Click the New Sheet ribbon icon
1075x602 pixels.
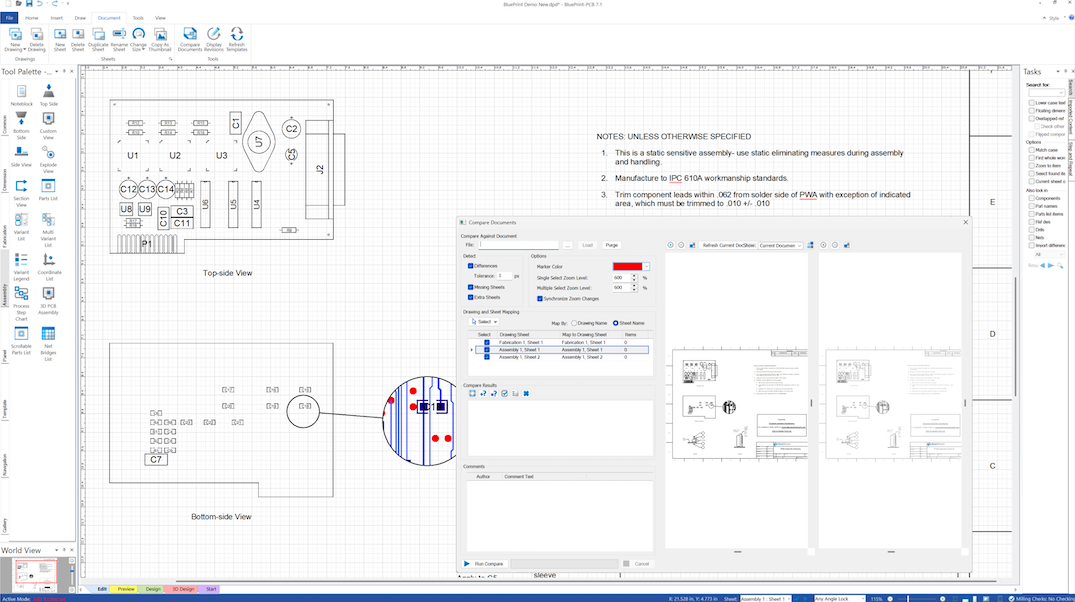point(60,40)
